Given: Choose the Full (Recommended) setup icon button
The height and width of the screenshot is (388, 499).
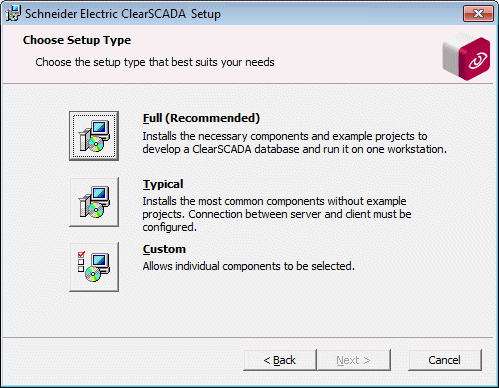Looking at the screenshot, I should coord(94,136).
